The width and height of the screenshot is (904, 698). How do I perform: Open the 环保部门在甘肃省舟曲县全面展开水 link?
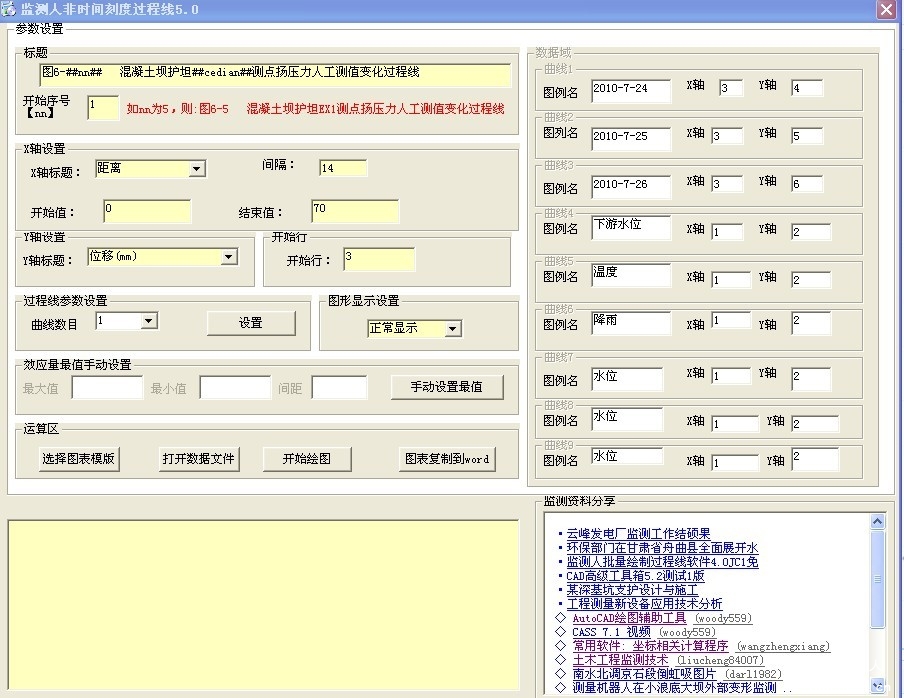662,548
